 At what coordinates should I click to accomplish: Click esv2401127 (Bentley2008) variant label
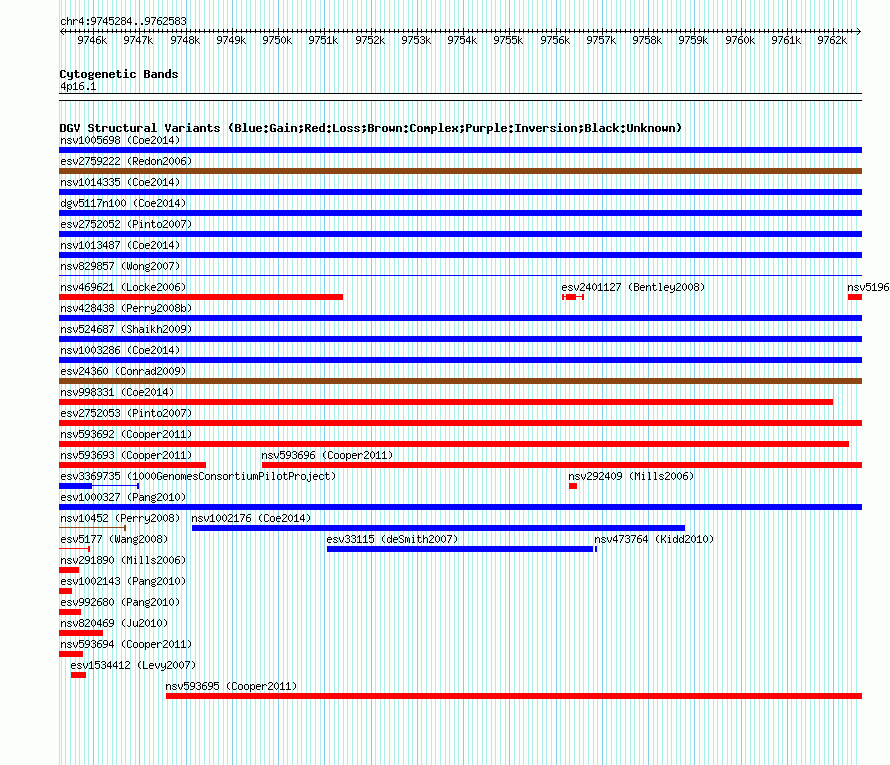tap(633, 287)
